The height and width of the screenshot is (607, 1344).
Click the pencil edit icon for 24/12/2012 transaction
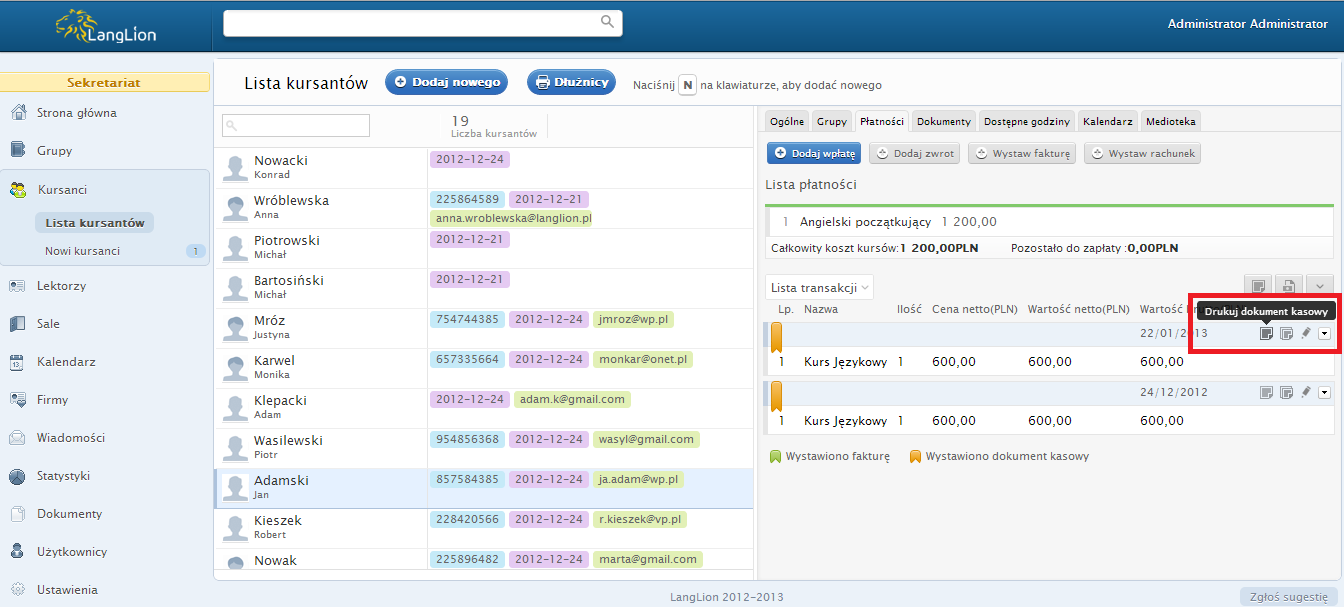pos(1305,393)
